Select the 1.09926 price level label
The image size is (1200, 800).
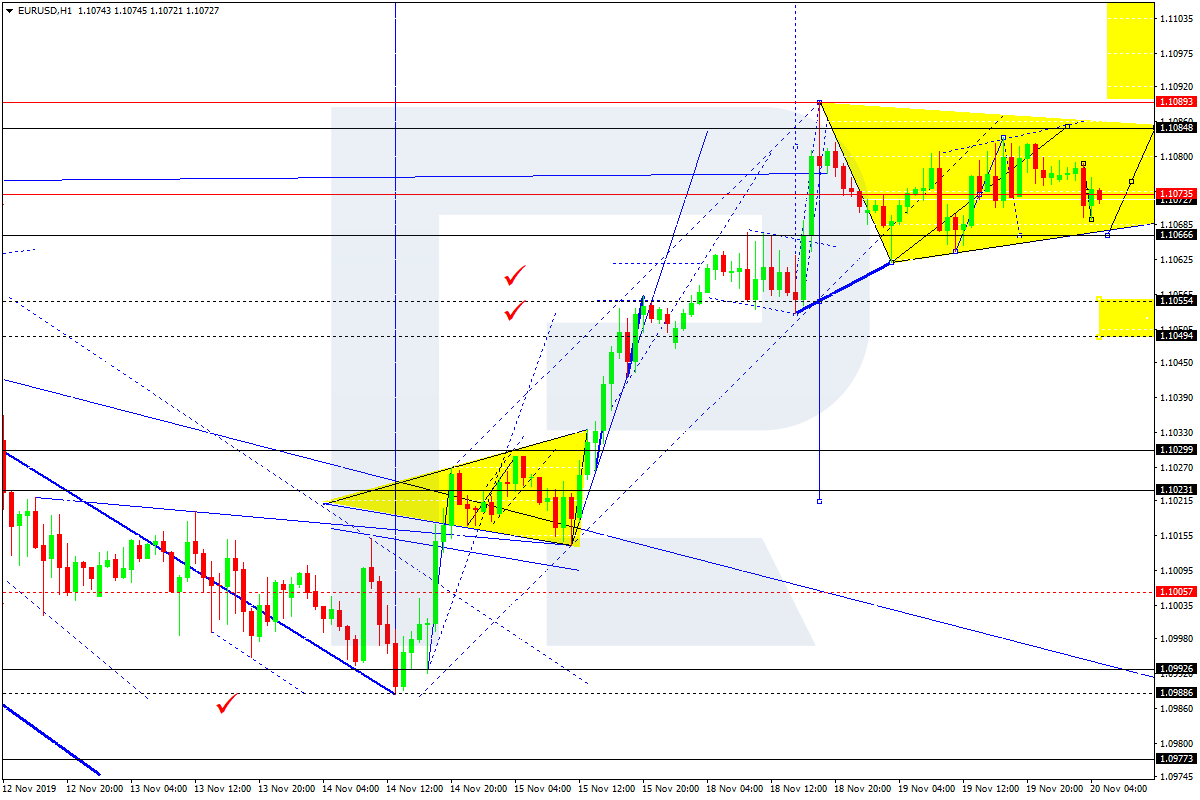pyautogui.click(x=1176, y=669)
